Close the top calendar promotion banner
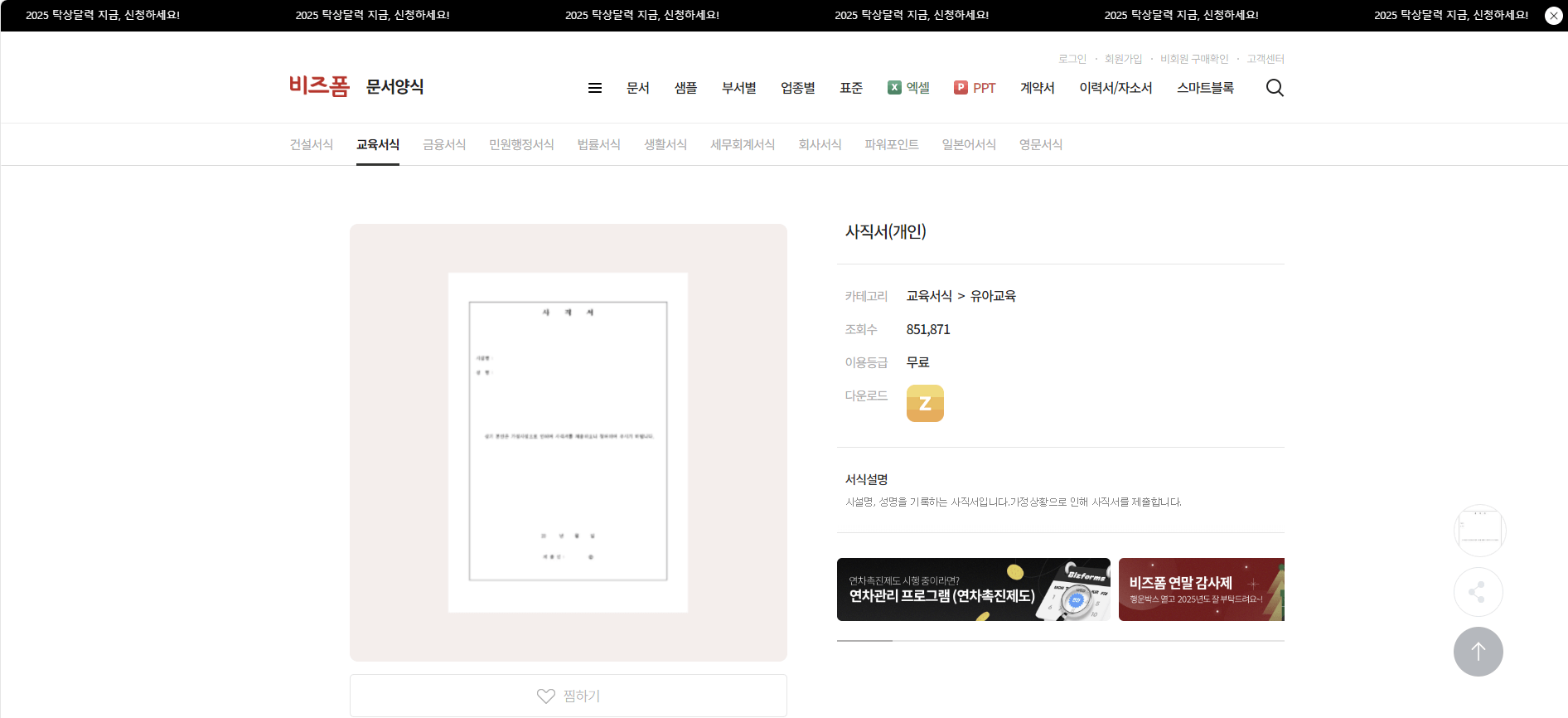The height and width of the screenshot is (718, 1568). pyautogui.click(x=1553, y=16)
